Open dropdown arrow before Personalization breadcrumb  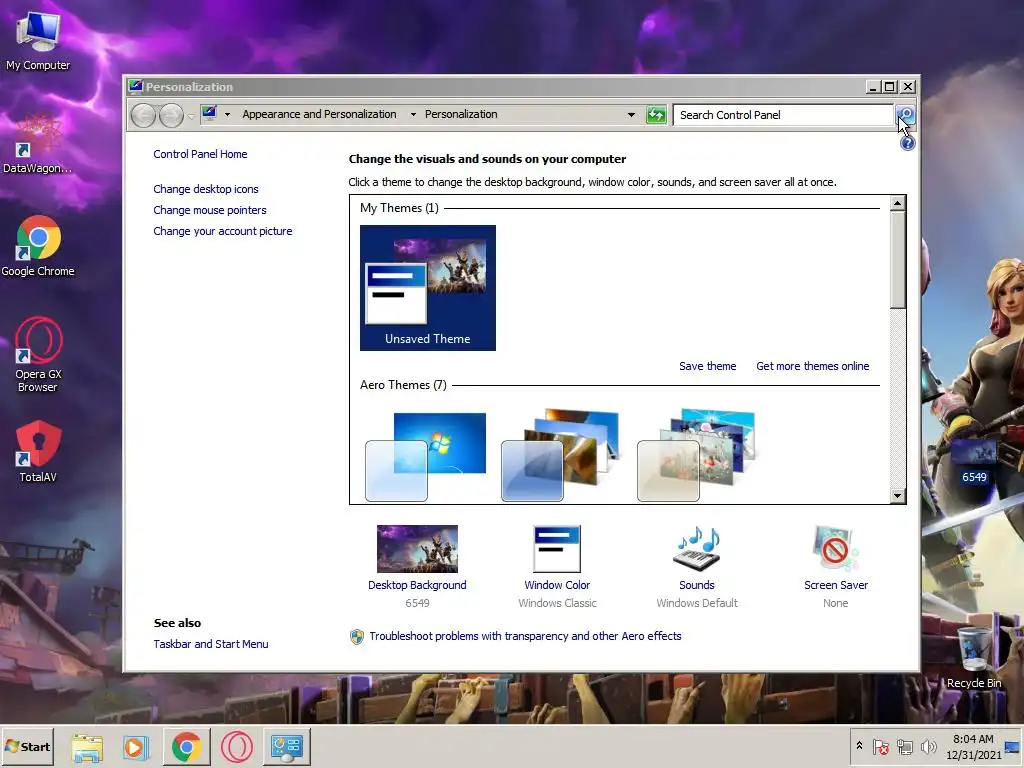pos(413,114)
